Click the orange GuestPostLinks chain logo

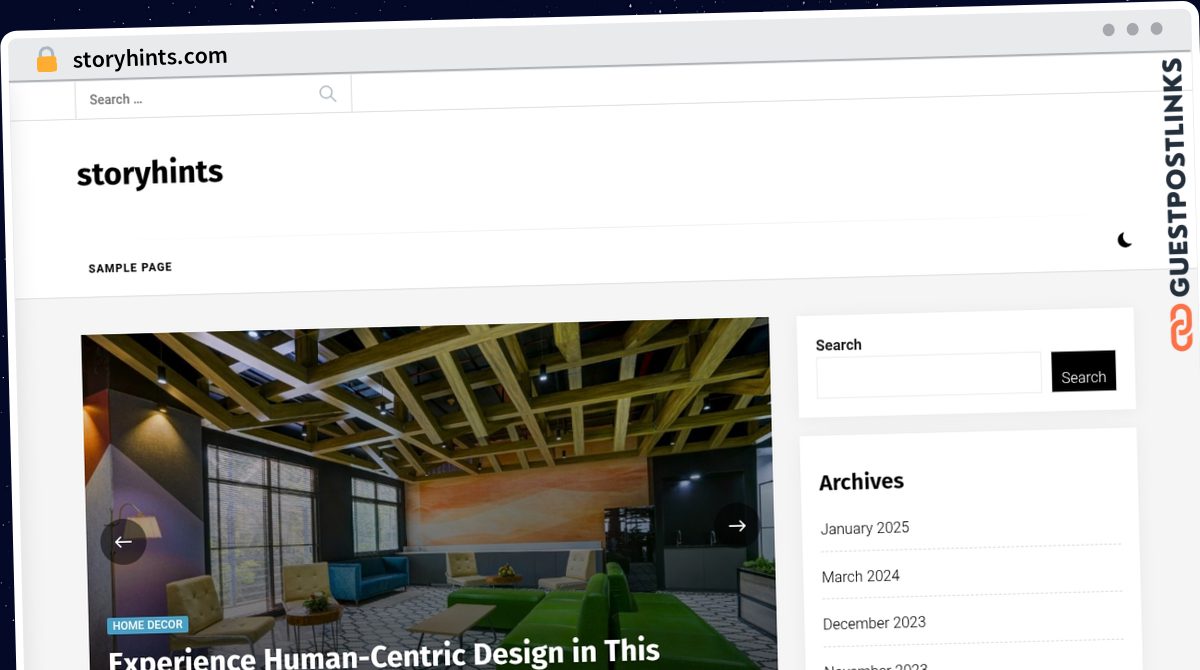(1181, 328)
